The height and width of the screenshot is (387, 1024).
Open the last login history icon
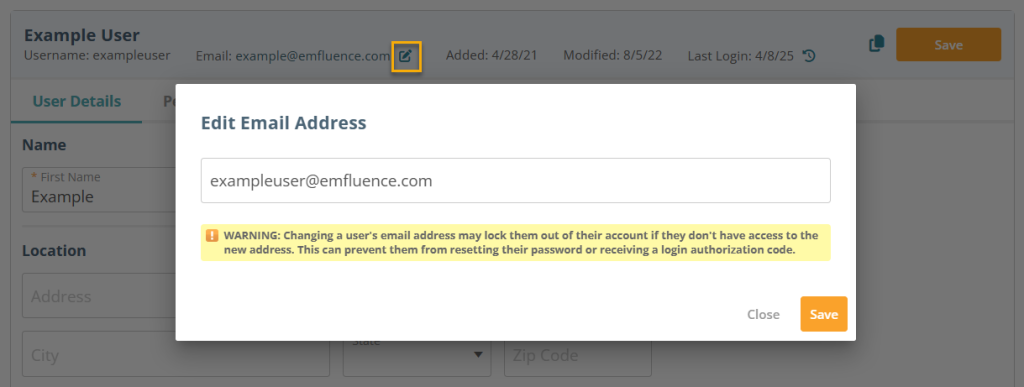click(x=808, y=56)
